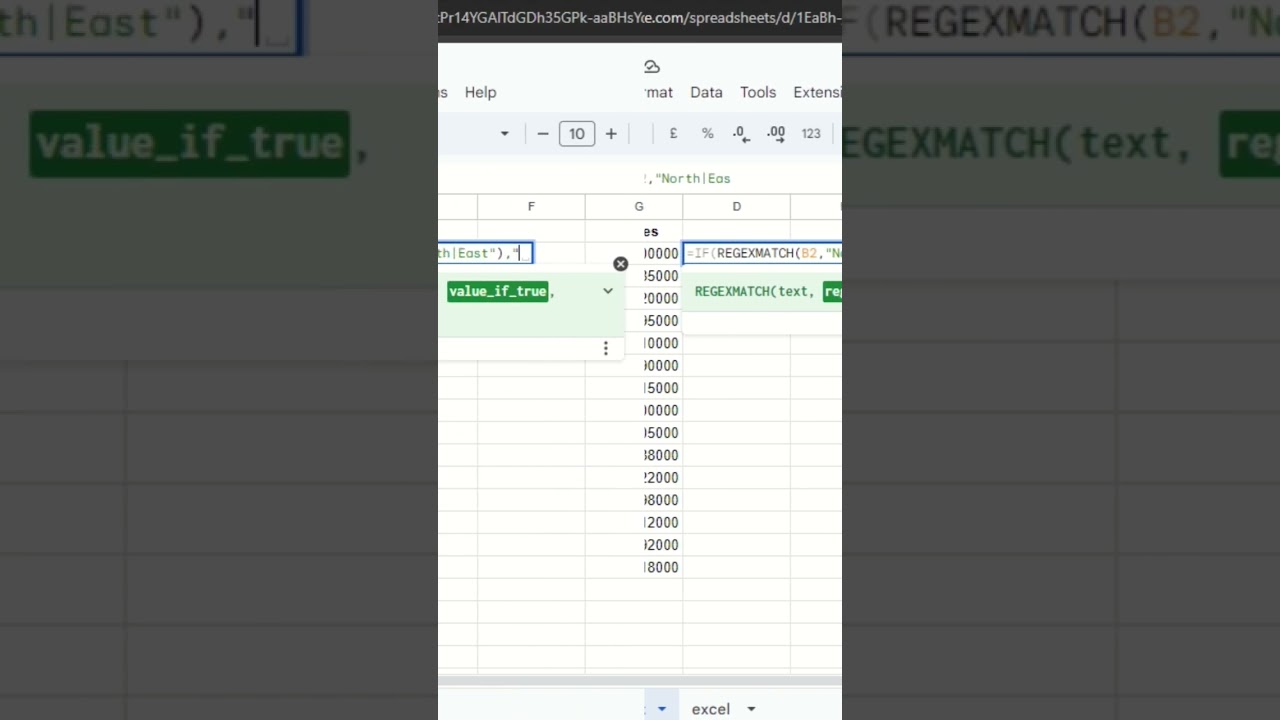Expand formula help with chevron
Image resolution: width=1280 pixels, height=720 pixels.
607,291
